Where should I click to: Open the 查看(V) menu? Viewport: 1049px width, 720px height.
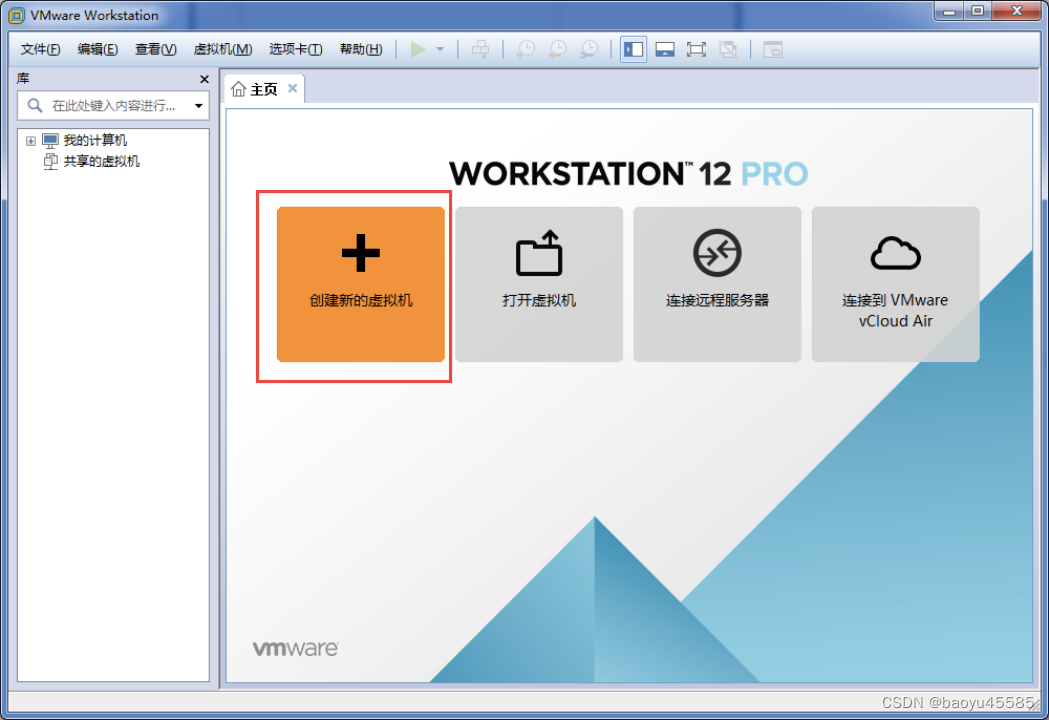coord(156,49)
